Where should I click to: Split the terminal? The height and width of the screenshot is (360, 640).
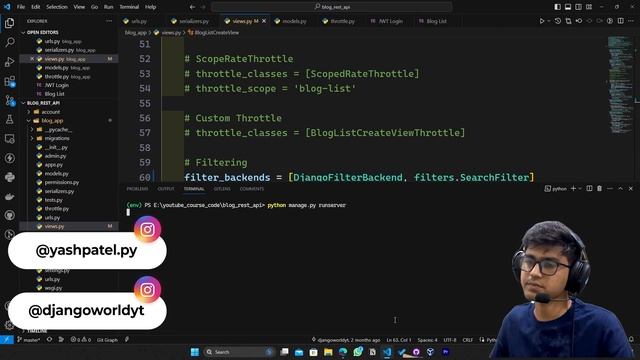click(589, 189)
